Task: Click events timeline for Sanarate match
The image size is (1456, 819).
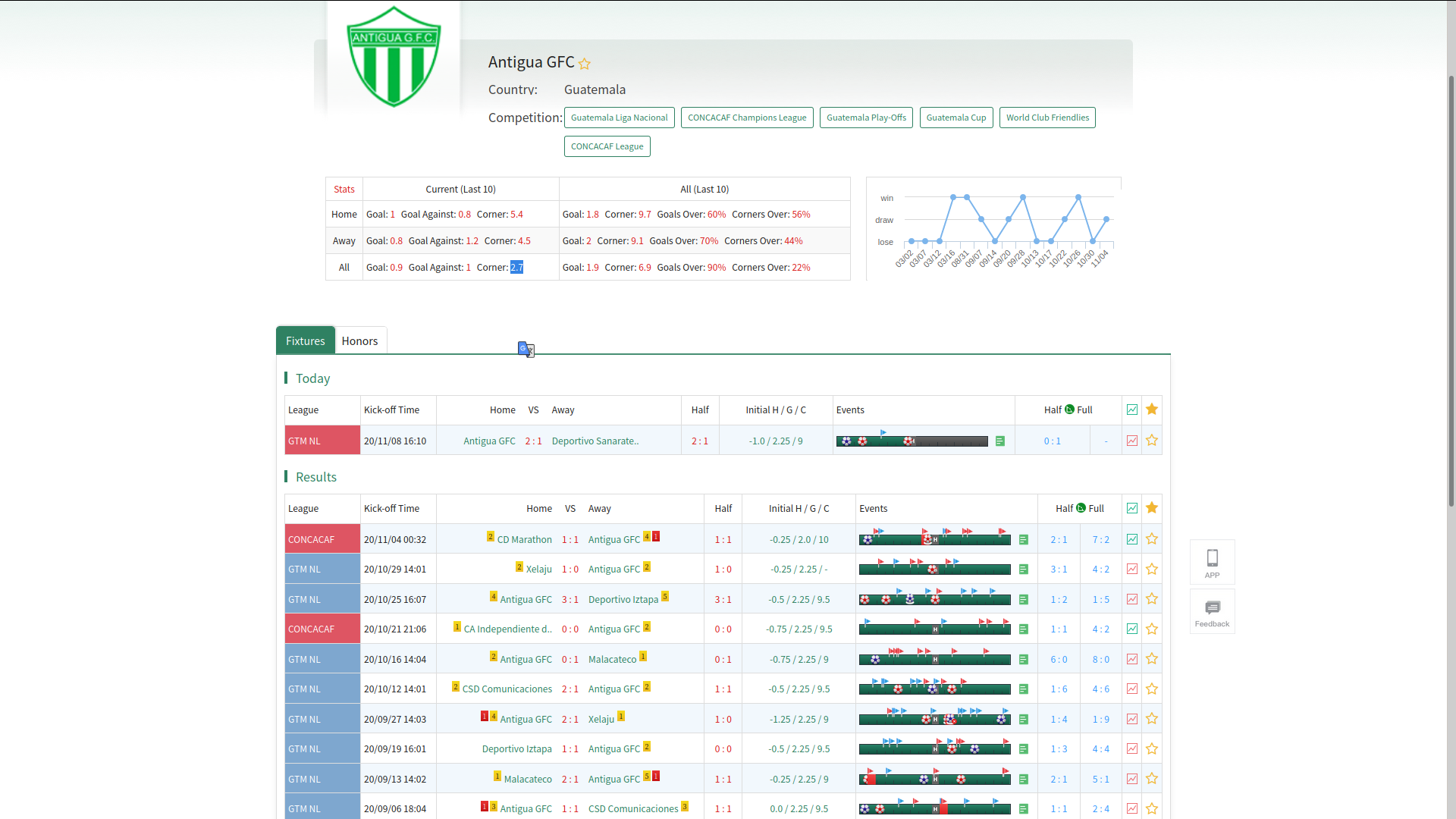Action: tap(912, 441)
